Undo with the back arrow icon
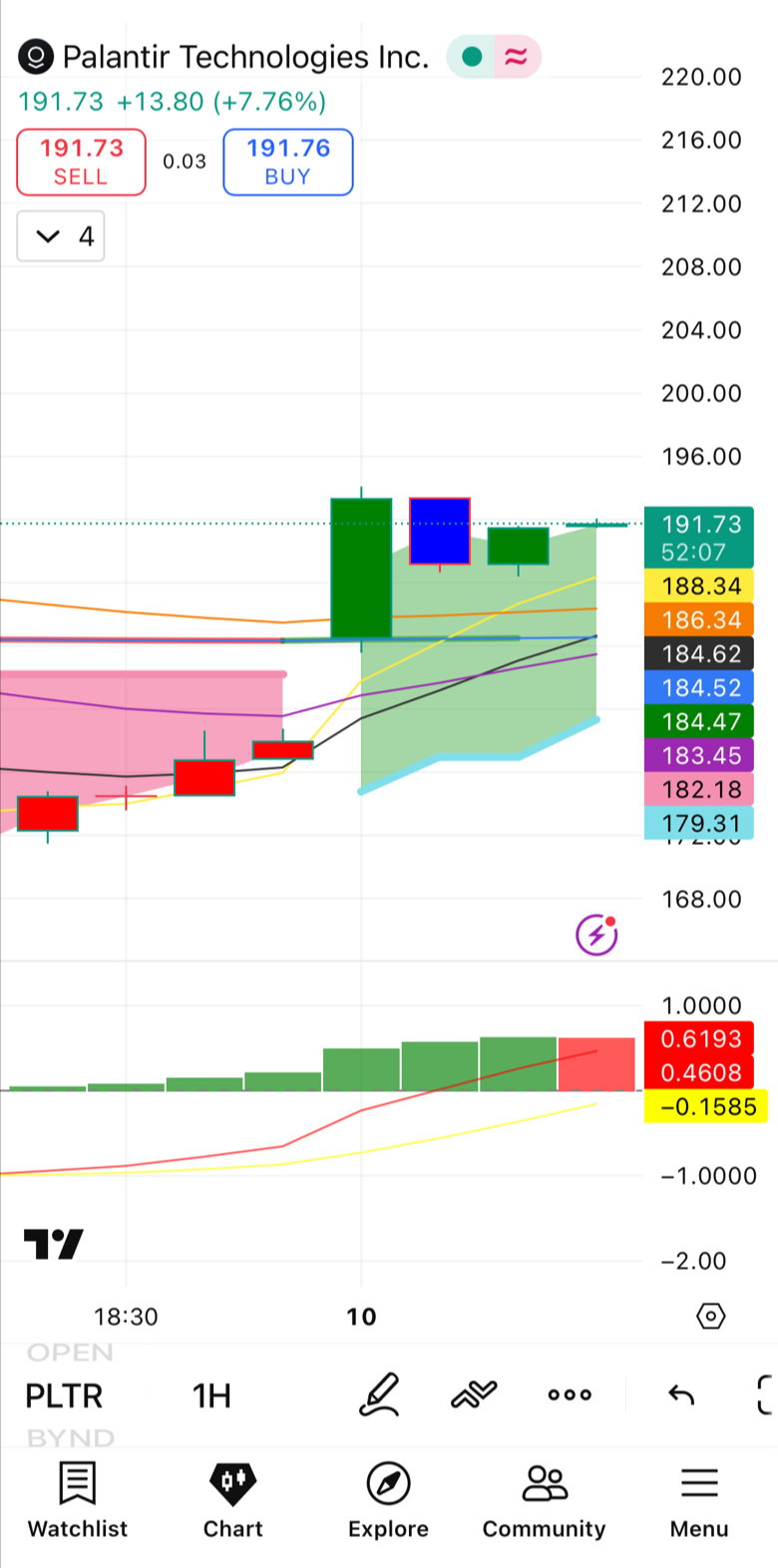 coord(681,1394)
